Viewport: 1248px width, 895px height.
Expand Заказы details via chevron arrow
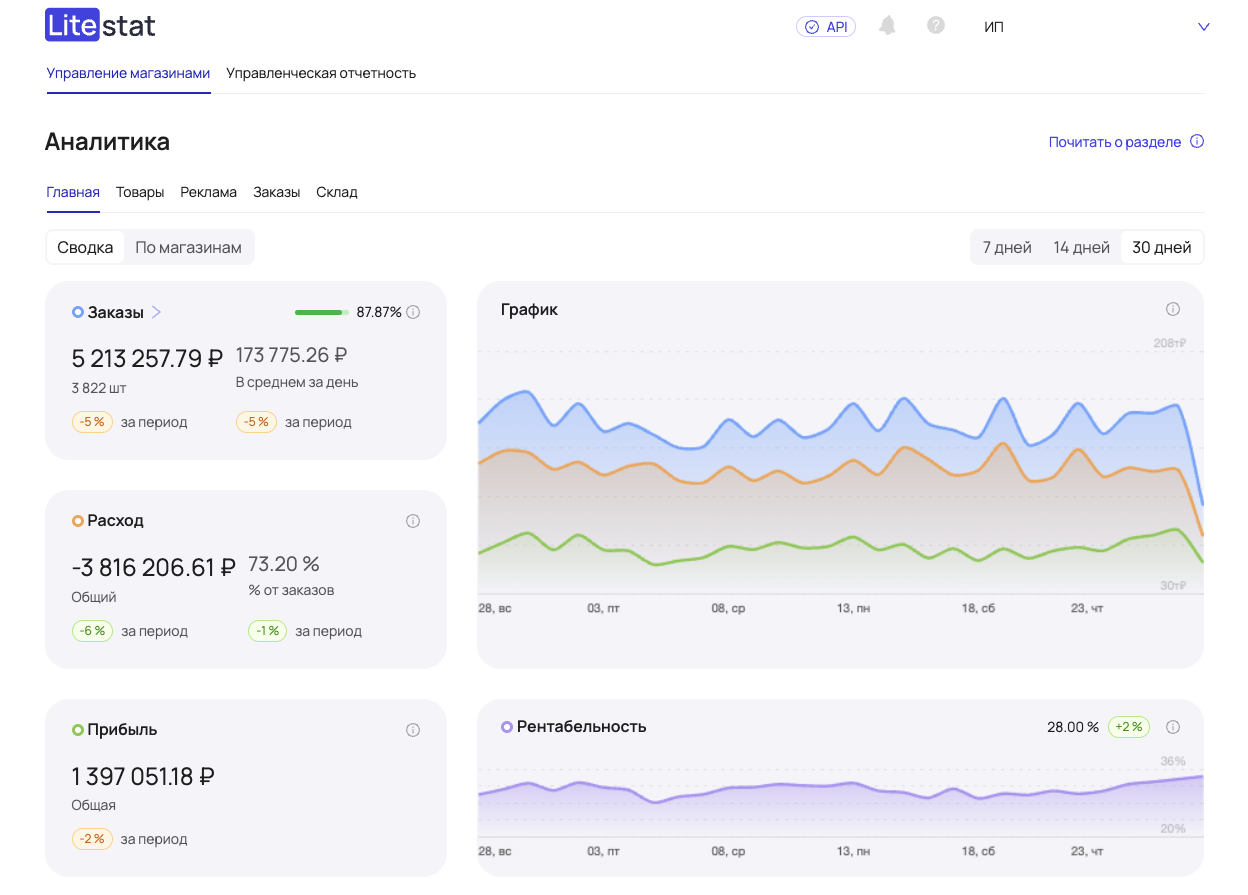tap(157, 312)
